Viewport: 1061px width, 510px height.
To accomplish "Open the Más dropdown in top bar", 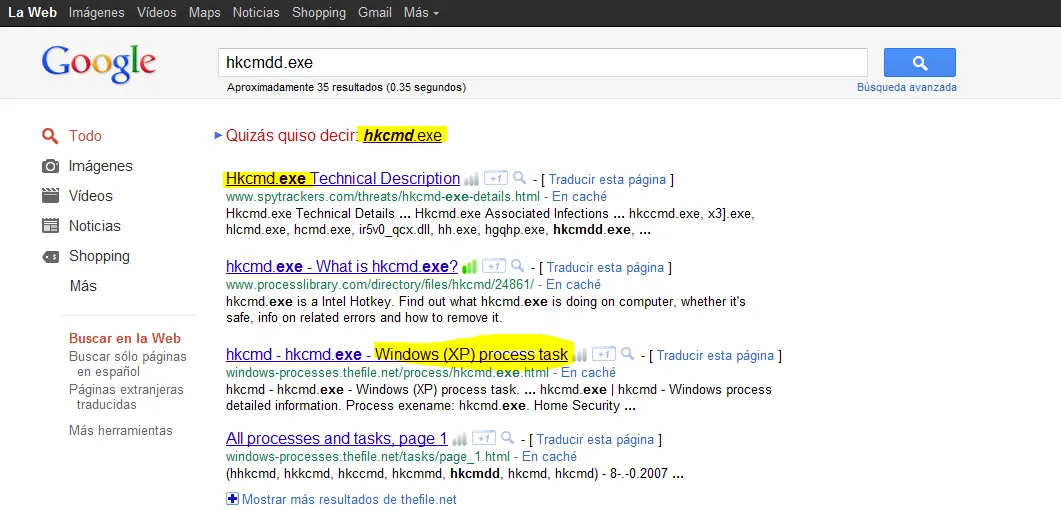I will click(x=421, y=13).
